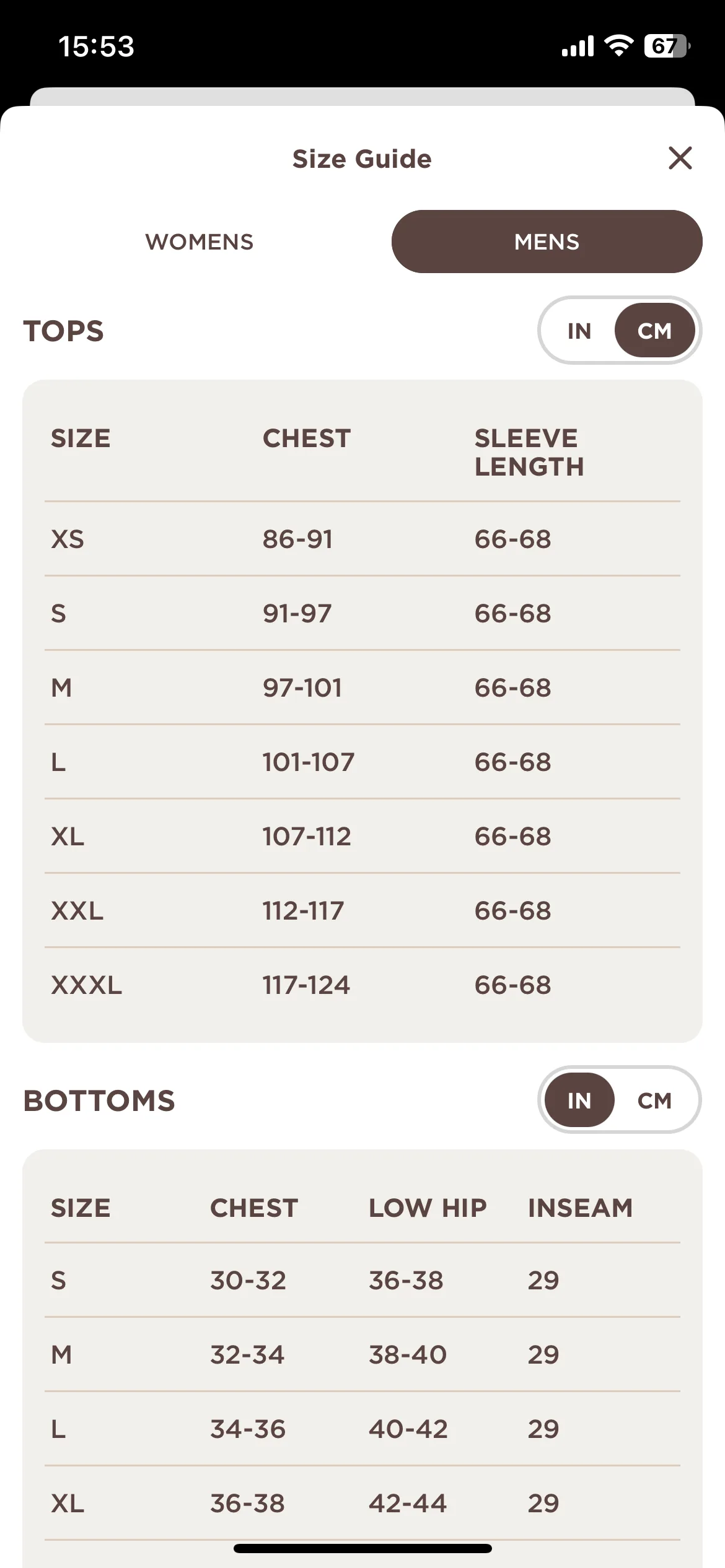Select CM for Tops measurements
The image size is (725, 1568).
click(654, 331)
